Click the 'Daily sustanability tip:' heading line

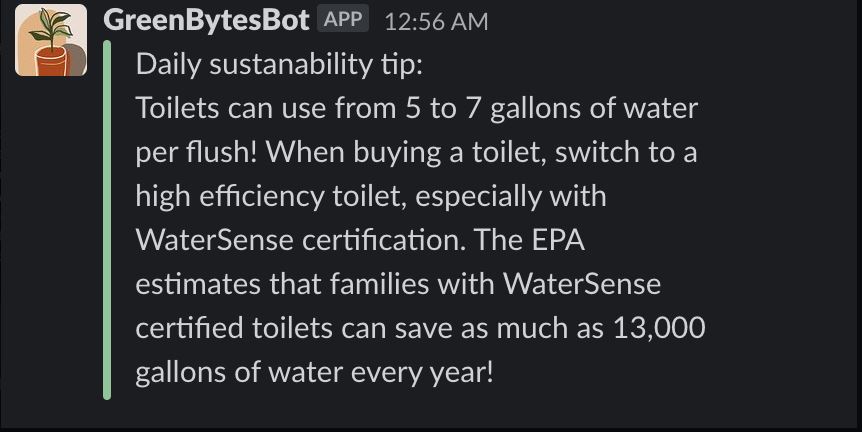click(279, 65)
